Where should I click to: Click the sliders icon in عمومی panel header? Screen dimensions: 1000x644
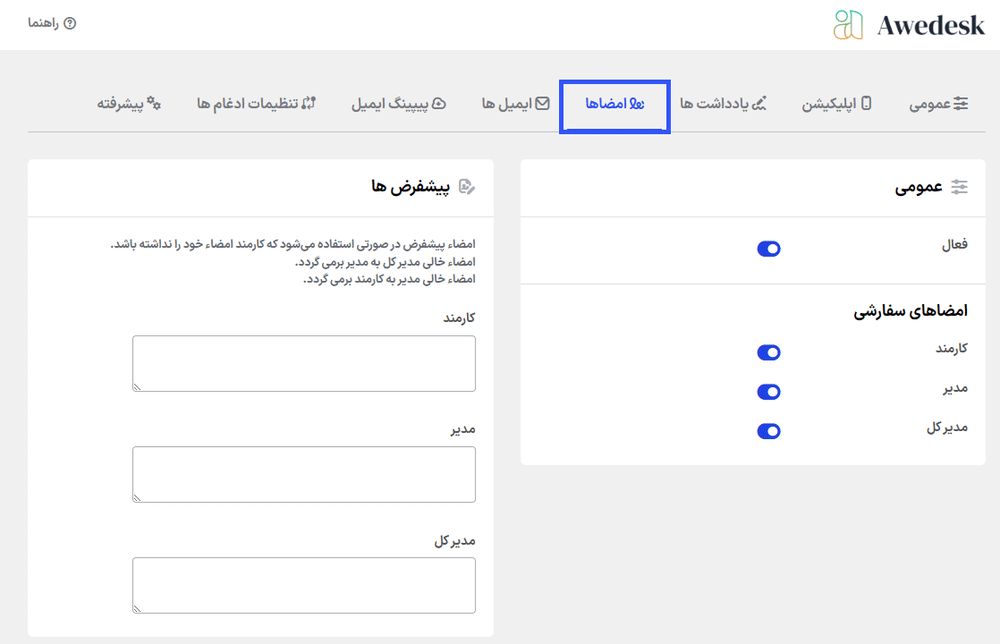[960, 187]
